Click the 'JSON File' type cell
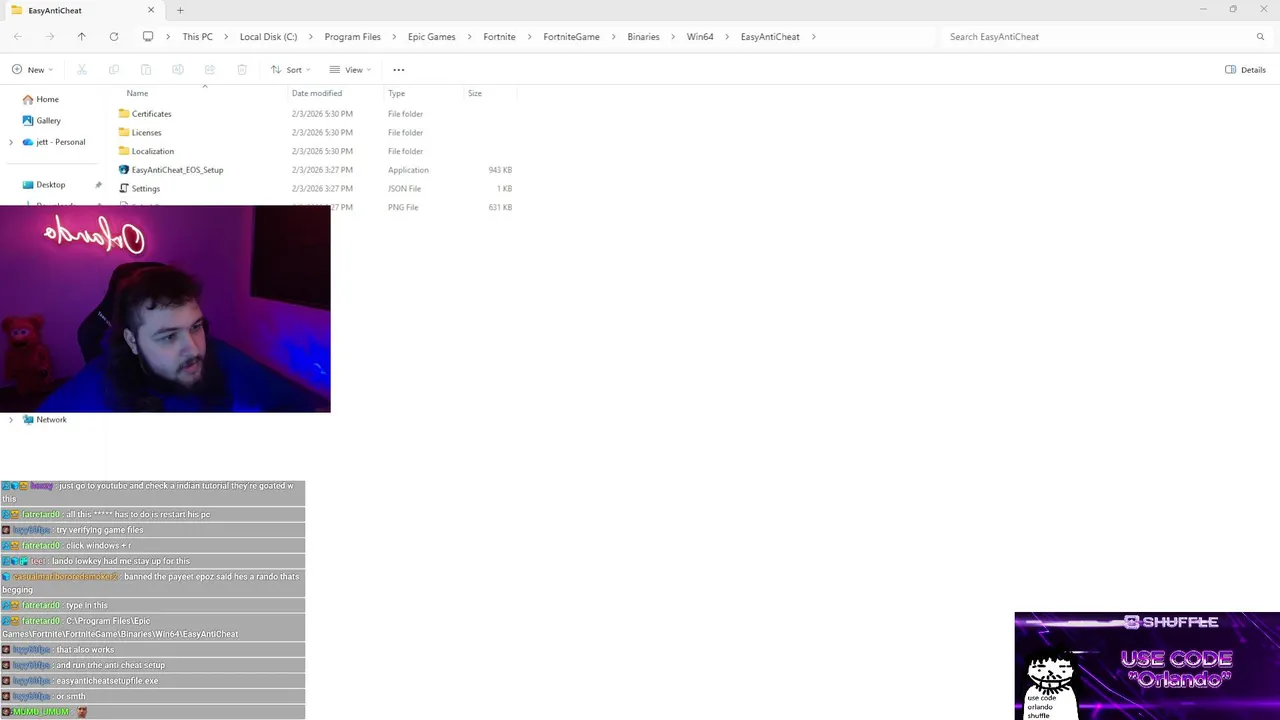Image resolution: width=1280 pixels, height=720 pixels. click(404, 188)
